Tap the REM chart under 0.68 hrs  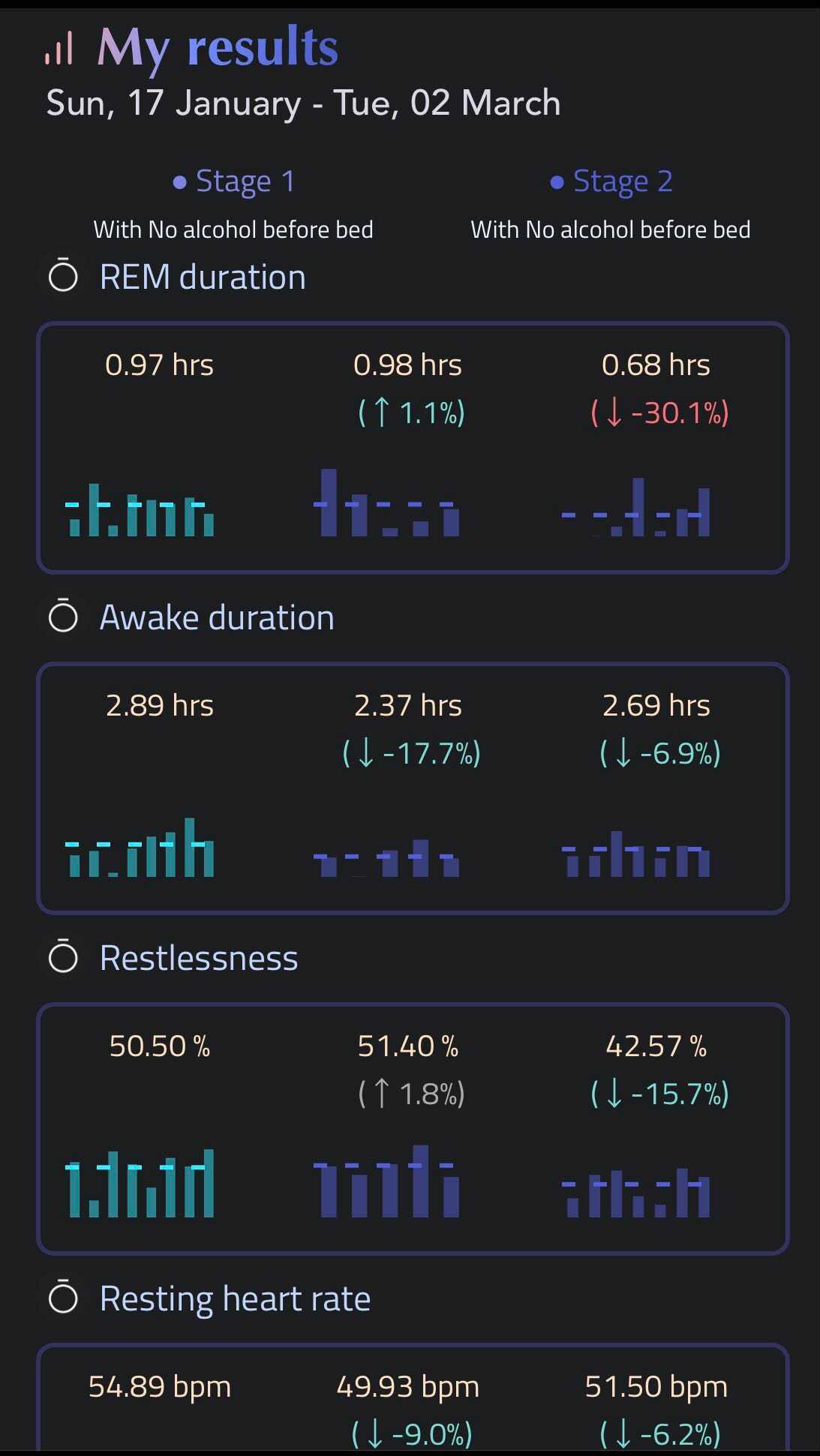(x=635, y=508)
